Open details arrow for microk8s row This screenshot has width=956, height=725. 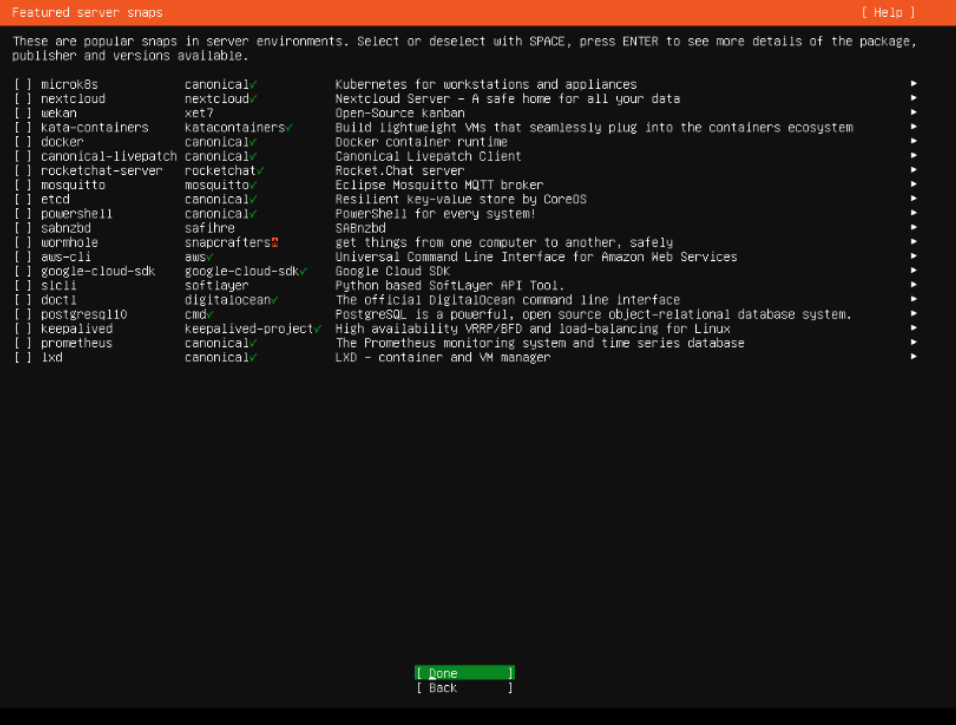pyautogui.click(x=913, y=84)
